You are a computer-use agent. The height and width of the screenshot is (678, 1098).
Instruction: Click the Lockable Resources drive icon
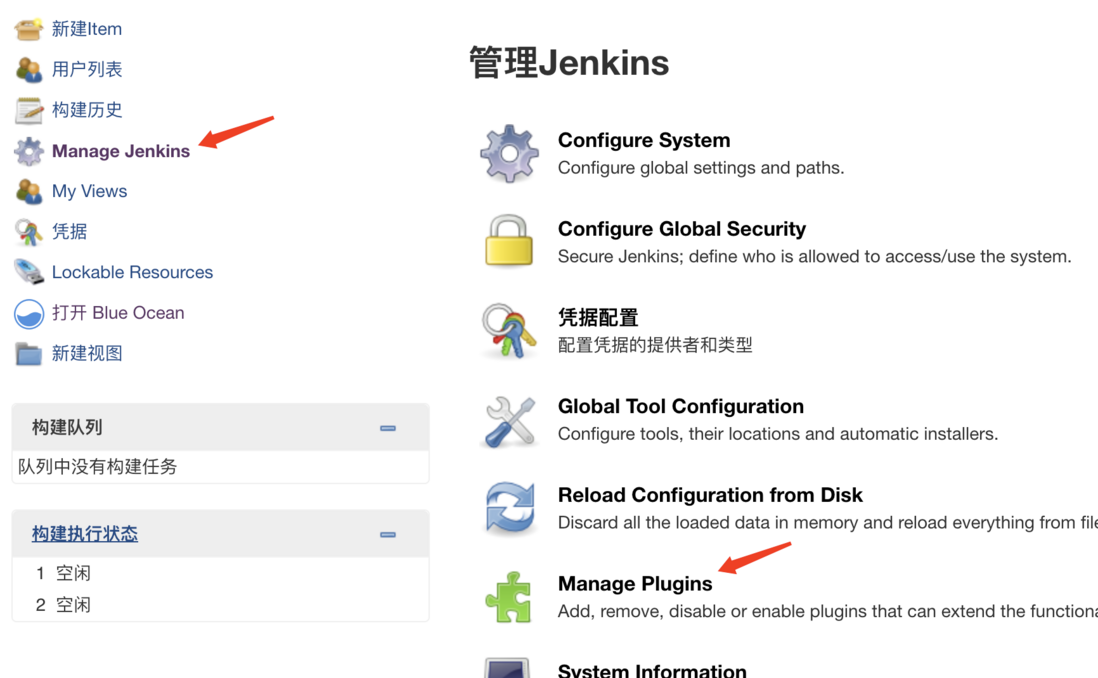[29, 272]
